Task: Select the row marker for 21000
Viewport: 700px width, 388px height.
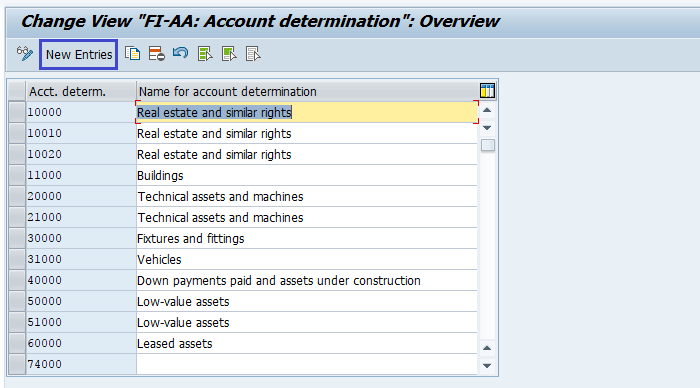Action: tap(17, 217)
